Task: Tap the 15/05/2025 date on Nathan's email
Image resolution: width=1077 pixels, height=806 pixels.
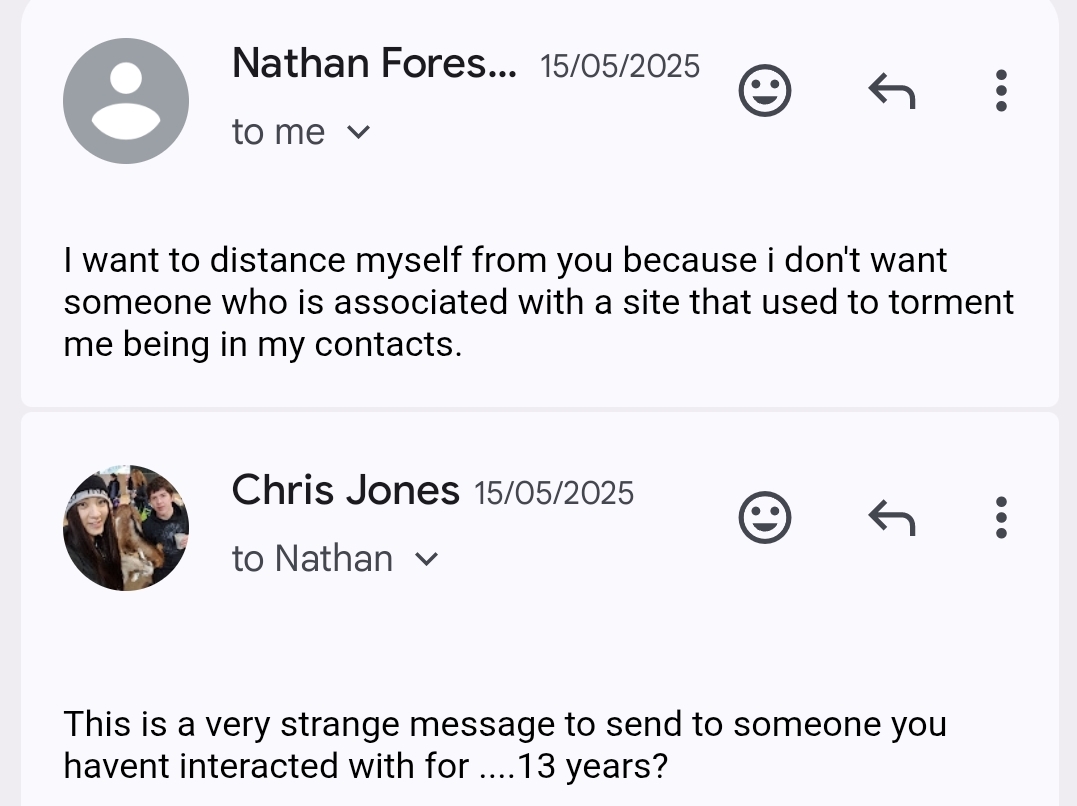Action: pos(620,66)
